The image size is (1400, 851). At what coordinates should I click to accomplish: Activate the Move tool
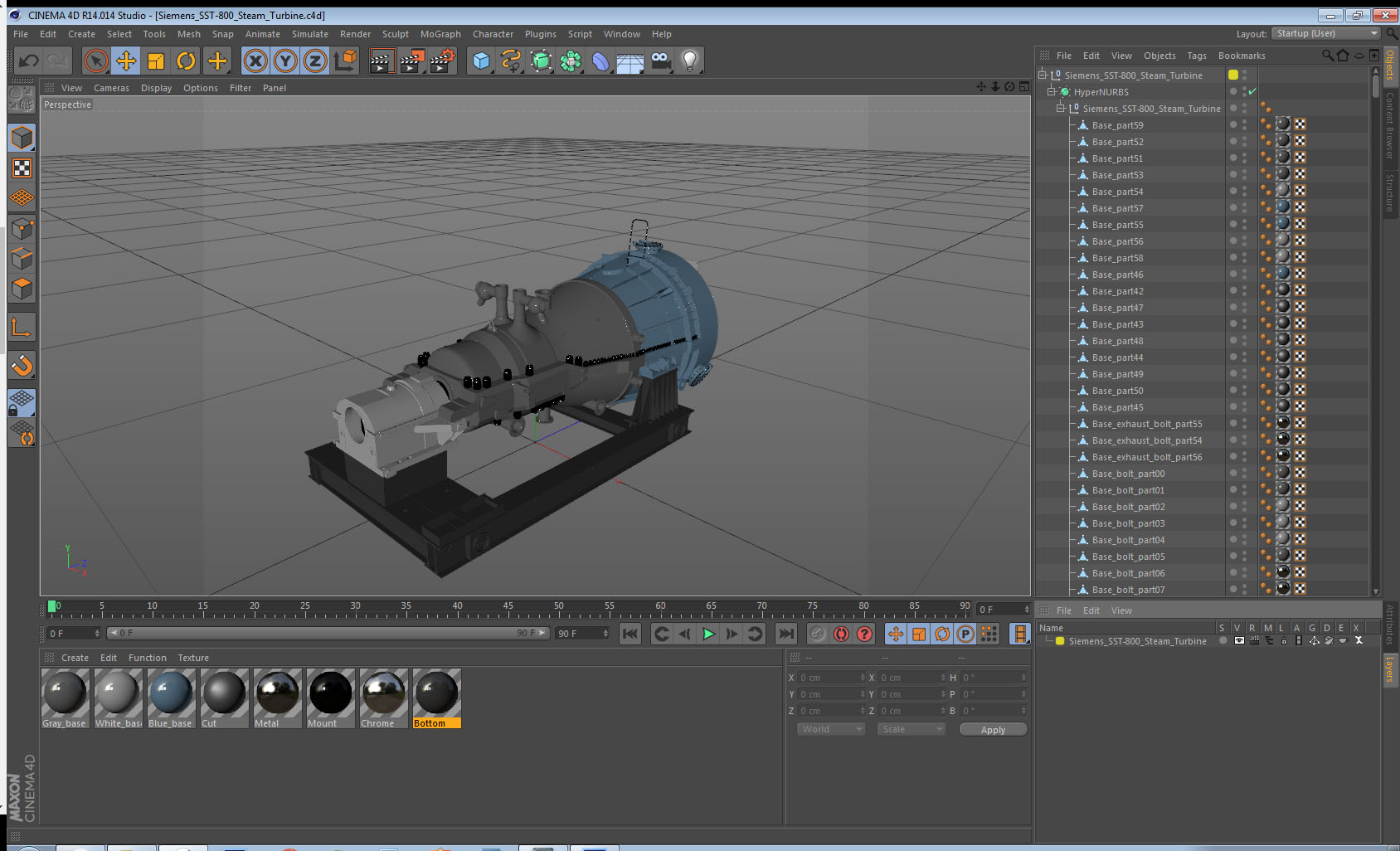pos(126,61)
